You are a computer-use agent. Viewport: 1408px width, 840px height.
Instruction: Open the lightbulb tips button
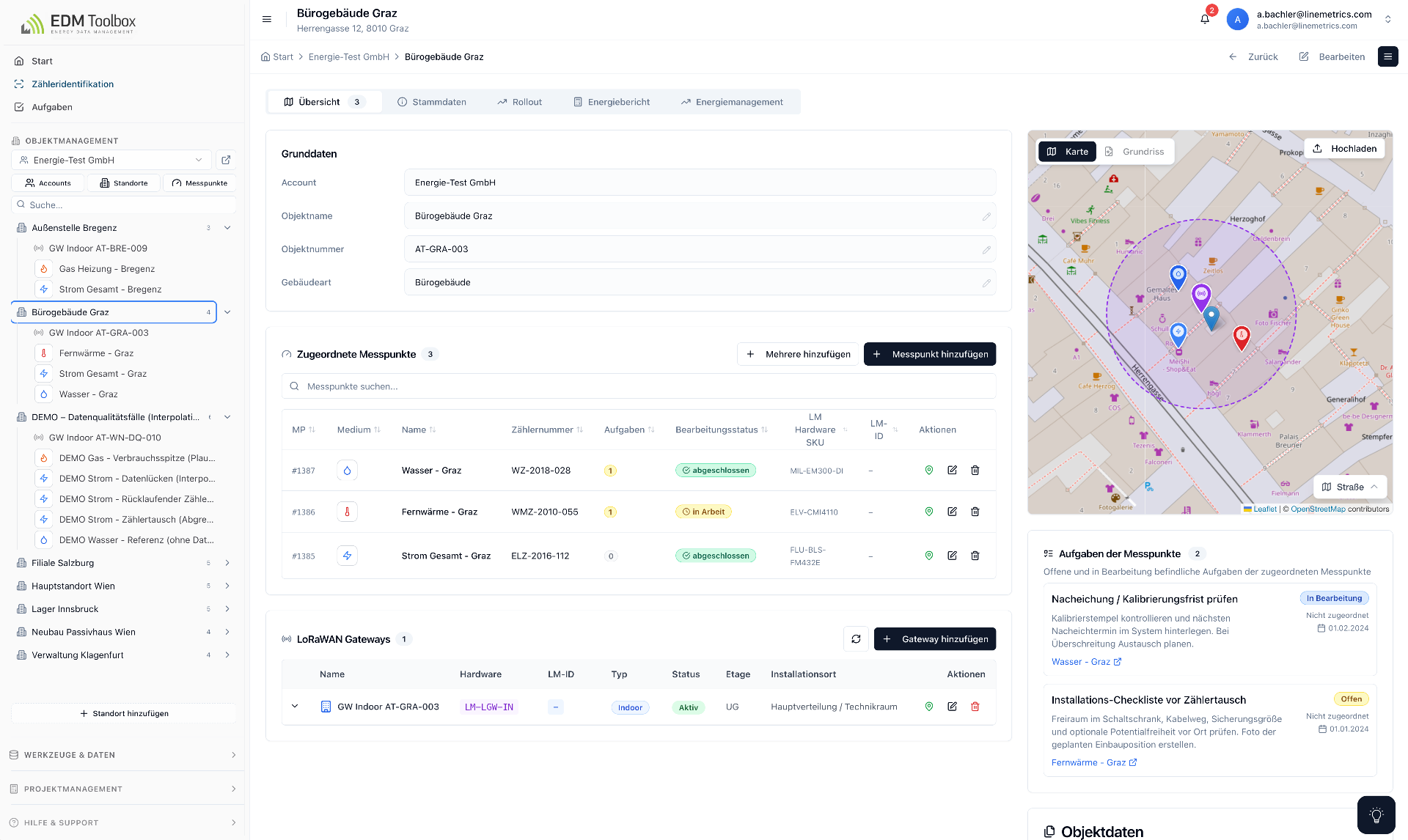point(1376,815)
